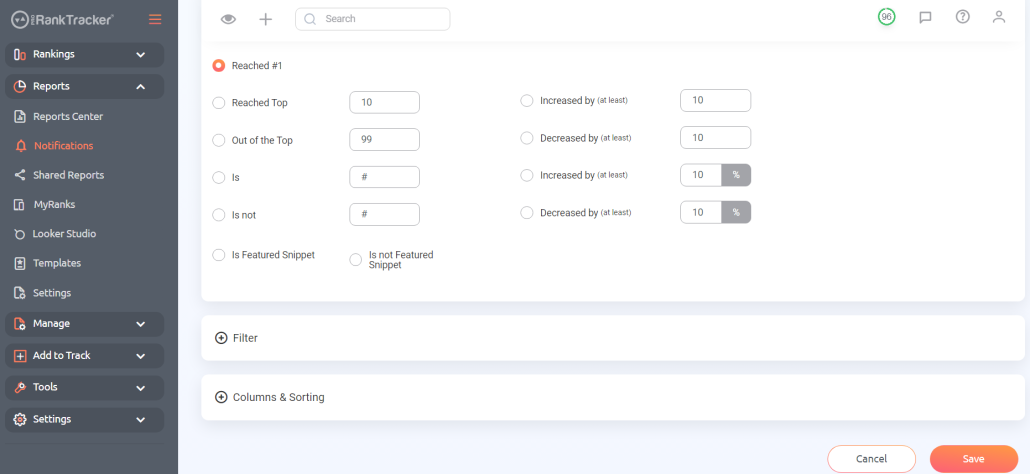Screen dimensions: 1030x474
Task: Expand the Manage menu chevron
Action: pyautogui.click(x=141, y=324)
